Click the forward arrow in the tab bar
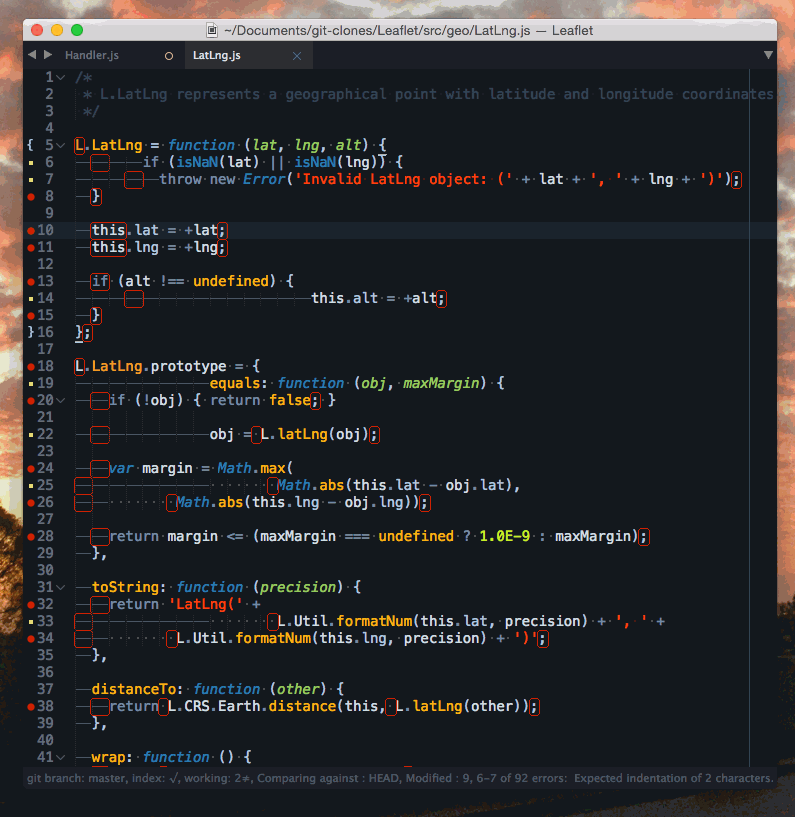Screen dimensions: 795x817 point(47,55)
